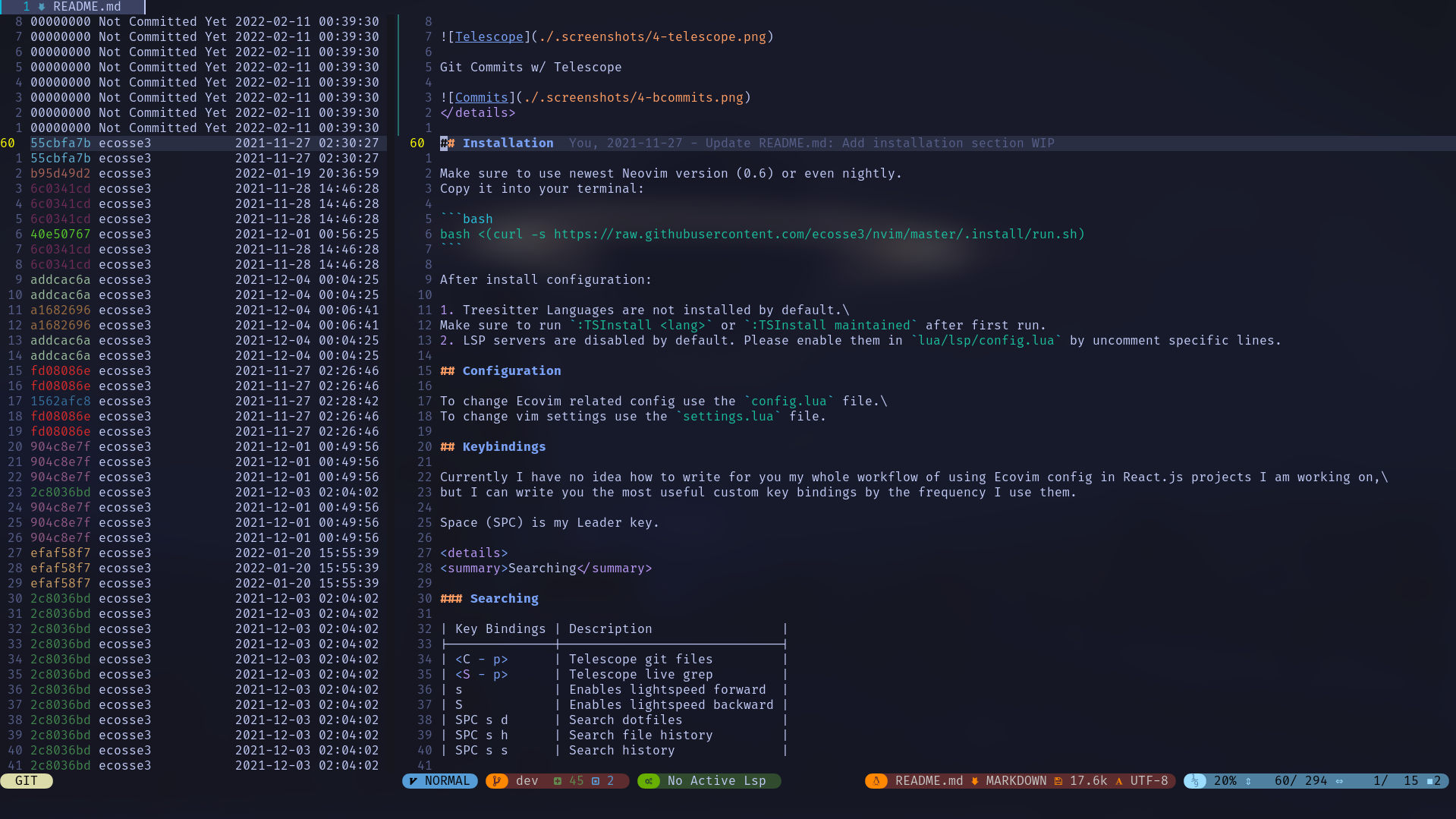Click the git added-lines plus icon
This screenshot has width=1456, height=819.
click(x=558, y=781)
